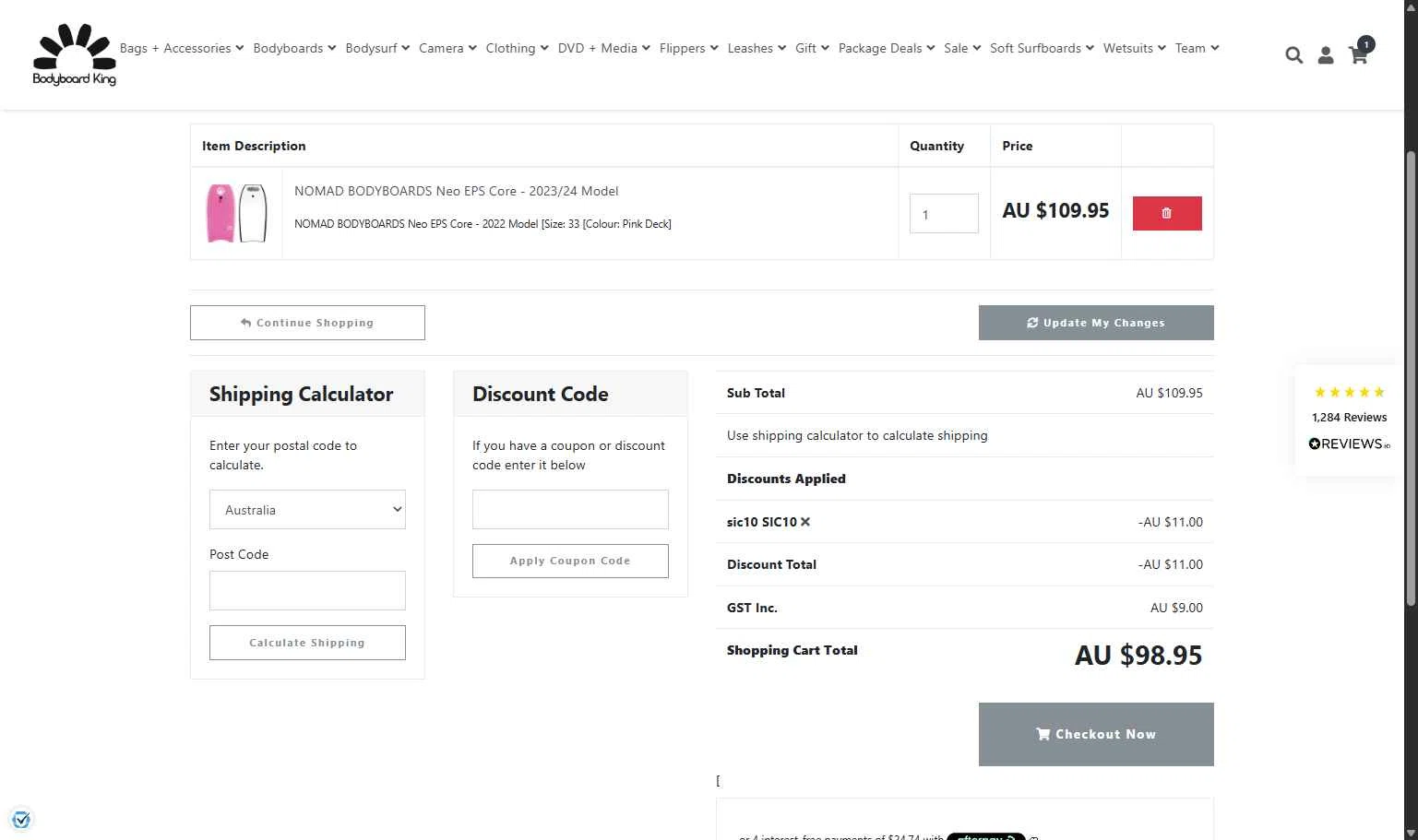Open Sale menu
The height and width of the screenshot is (840, 1418).
pos(962,48)
